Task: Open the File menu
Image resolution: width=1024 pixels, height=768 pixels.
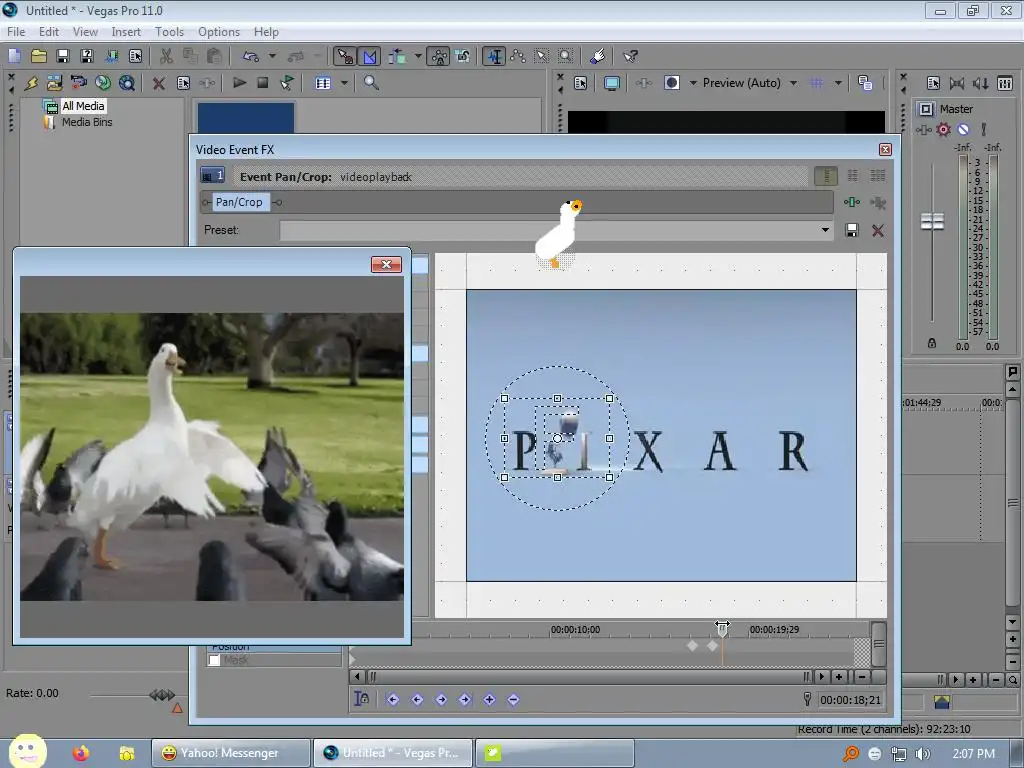Action: [16, 32]
